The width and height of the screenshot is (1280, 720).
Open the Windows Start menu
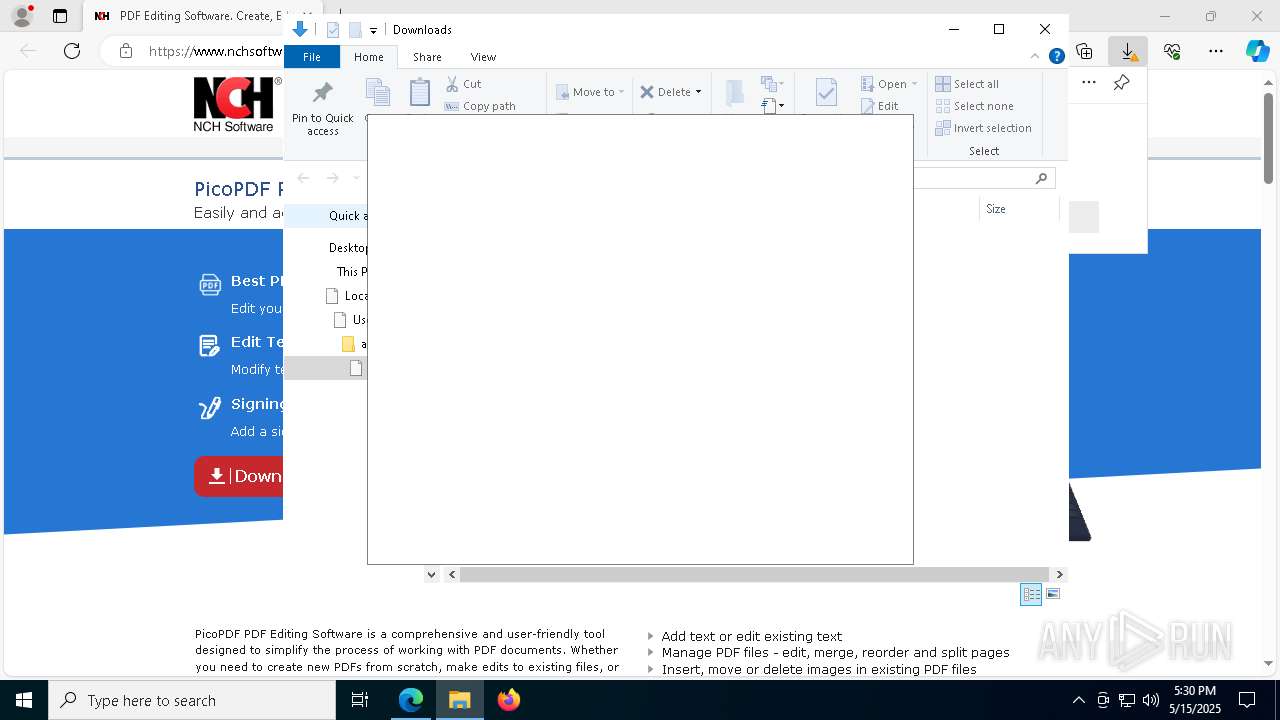pos(24,700)
